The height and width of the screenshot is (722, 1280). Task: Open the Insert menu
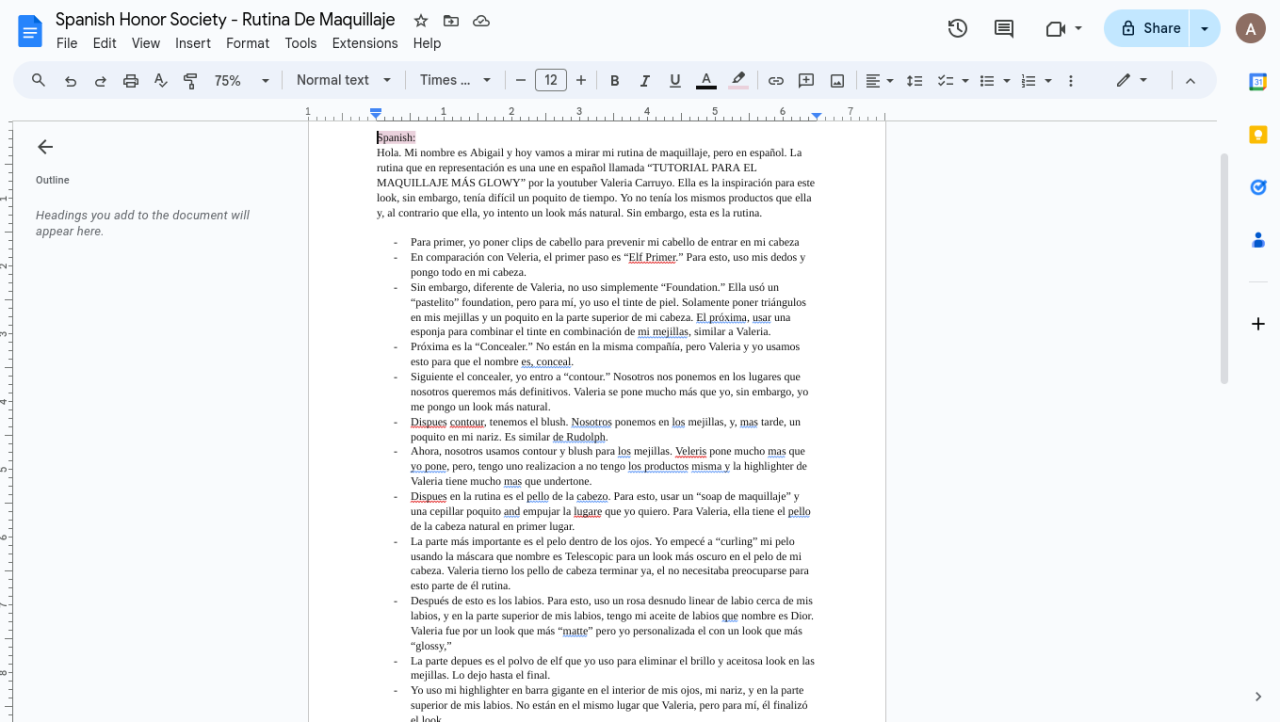point(193,43)
